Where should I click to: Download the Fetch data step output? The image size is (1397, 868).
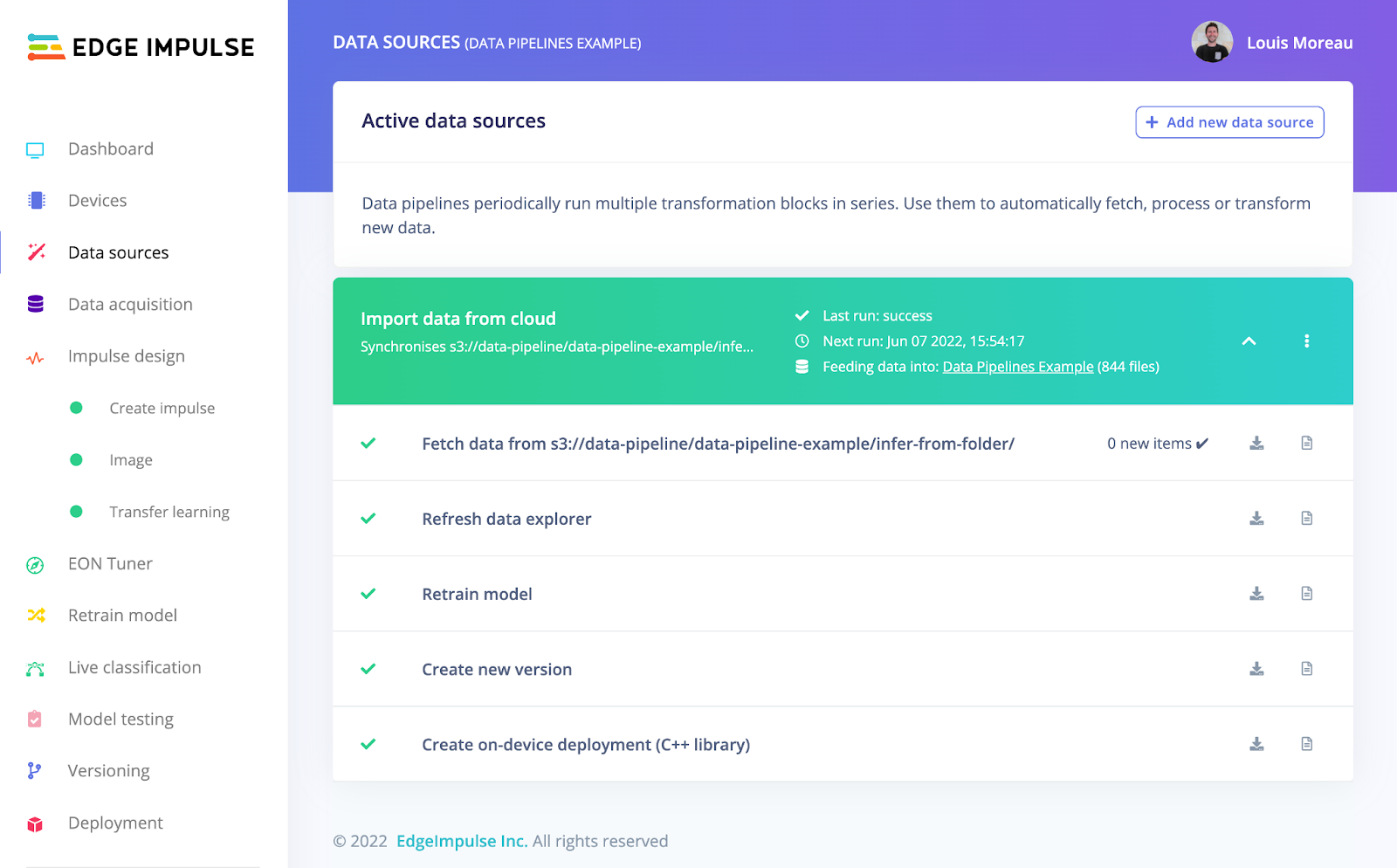click(1256, 443)
